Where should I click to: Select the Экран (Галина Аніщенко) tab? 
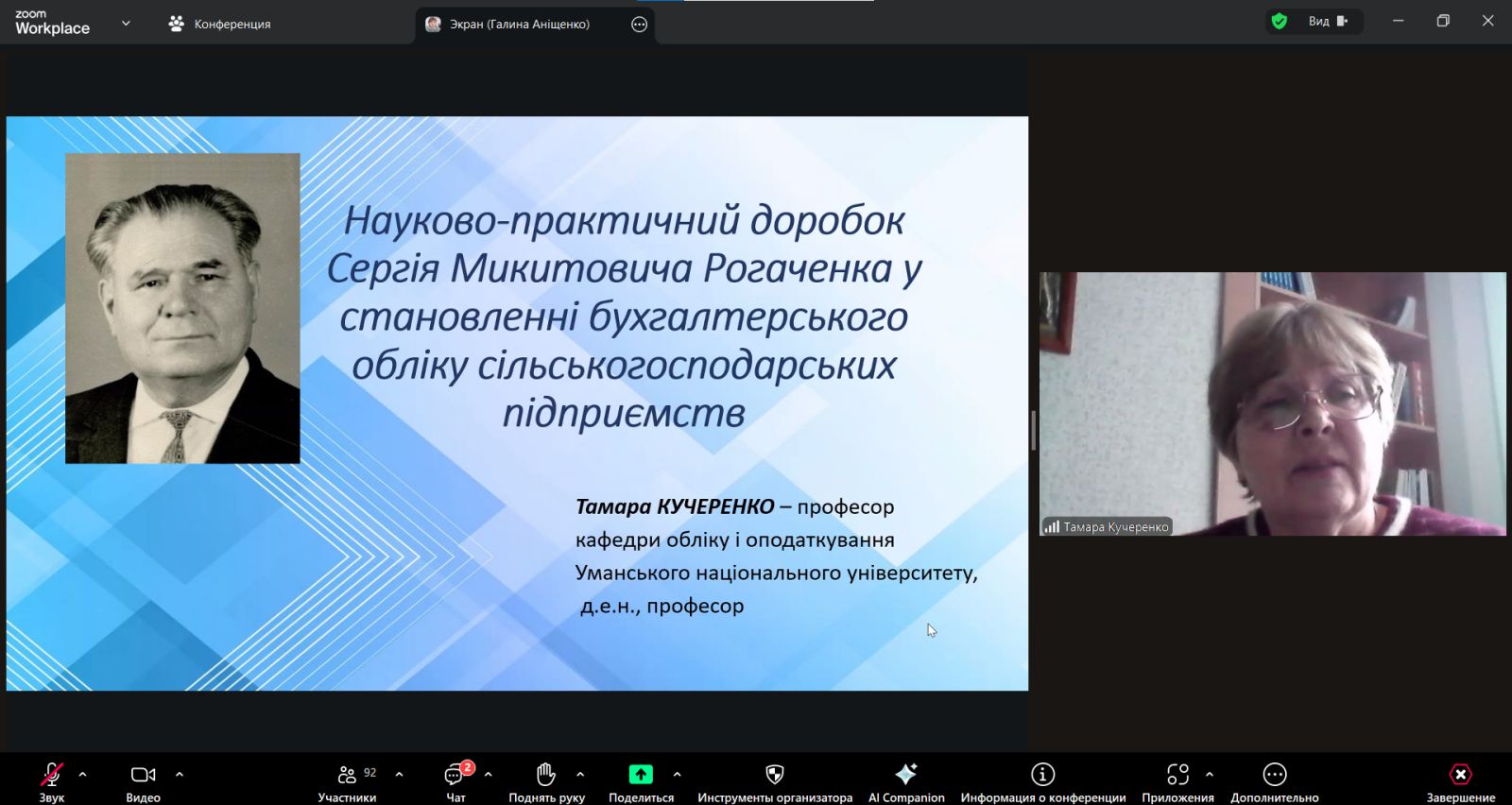coord(519,25)
